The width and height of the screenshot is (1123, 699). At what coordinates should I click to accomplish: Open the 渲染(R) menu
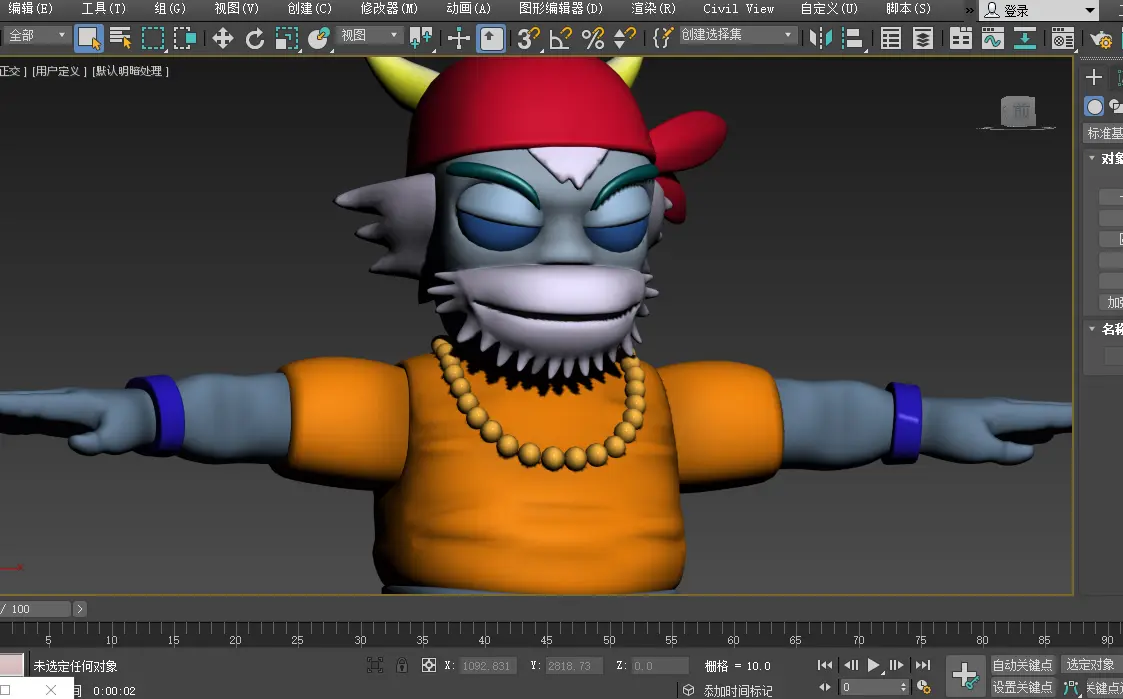click(x=653, y=9)
